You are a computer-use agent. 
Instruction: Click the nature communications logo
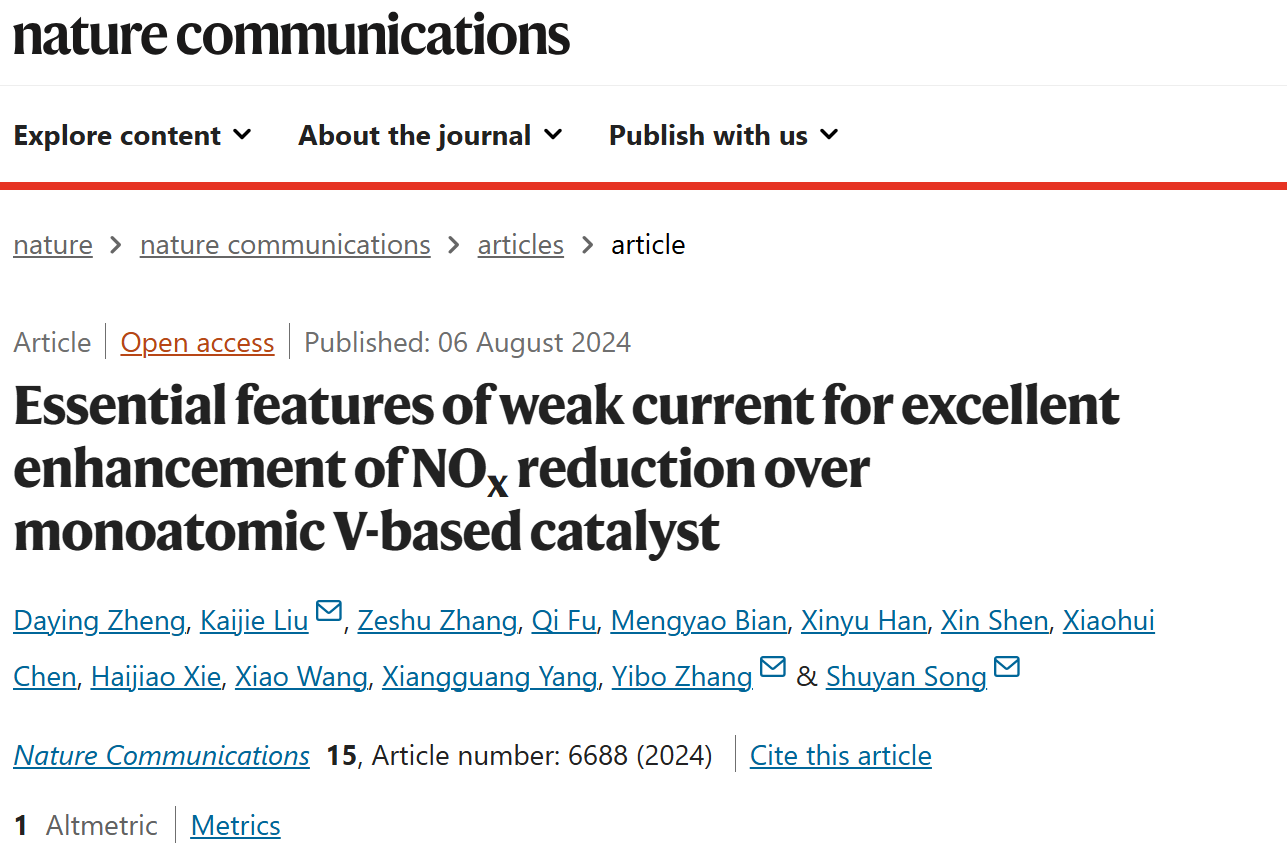291,34
